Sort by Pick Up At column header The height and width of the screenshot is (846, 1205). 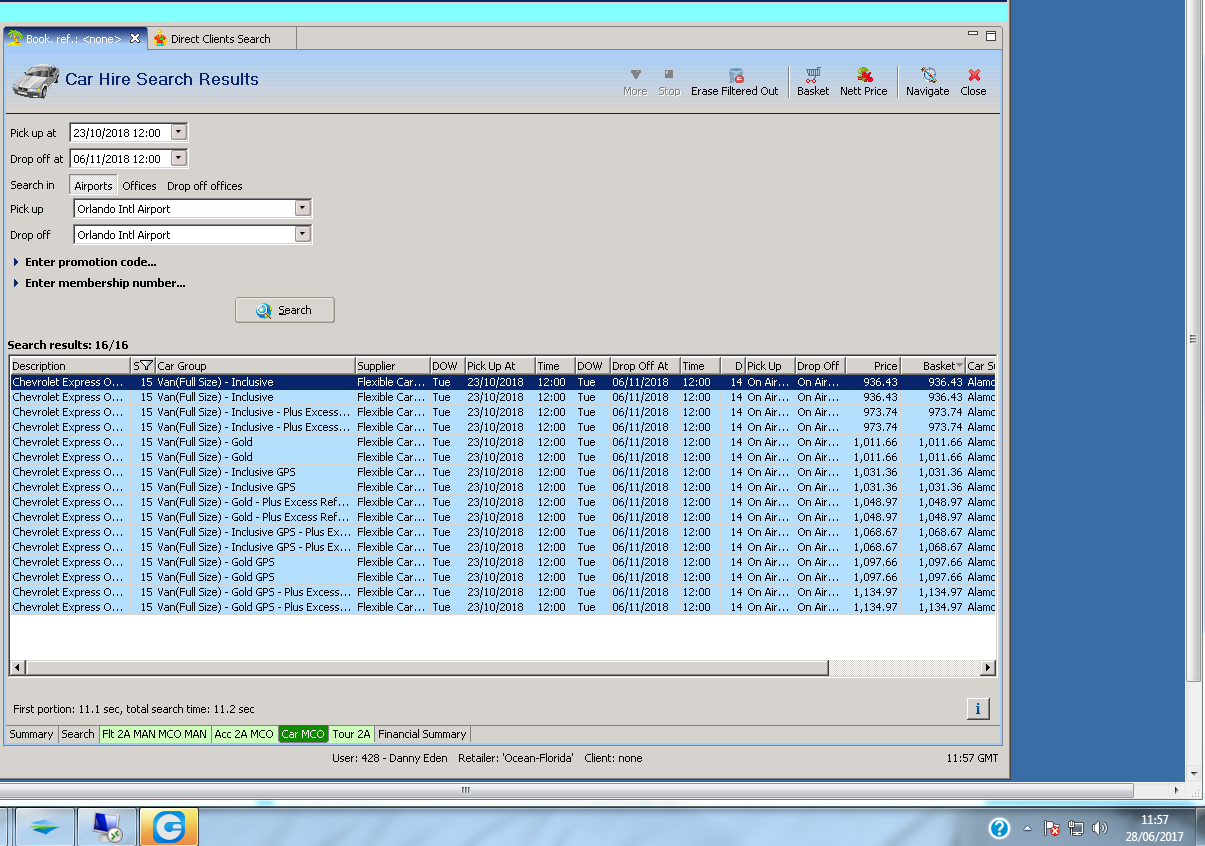499,366
